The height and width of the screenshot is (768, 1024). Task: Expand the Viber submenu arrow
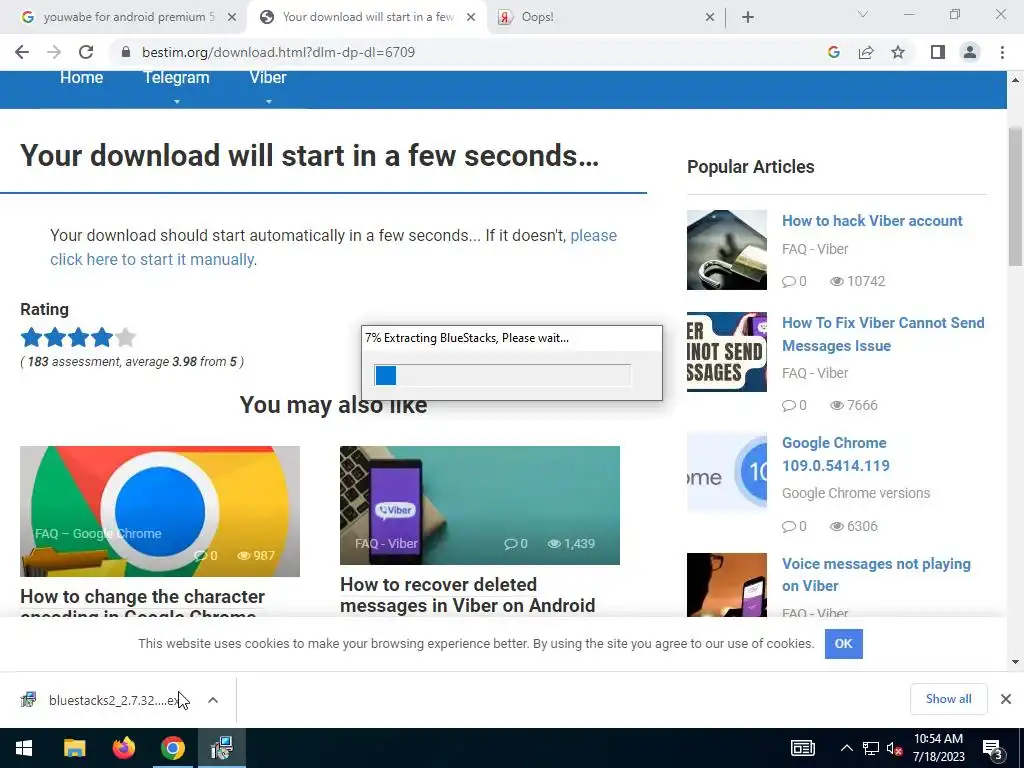[268, 101]
